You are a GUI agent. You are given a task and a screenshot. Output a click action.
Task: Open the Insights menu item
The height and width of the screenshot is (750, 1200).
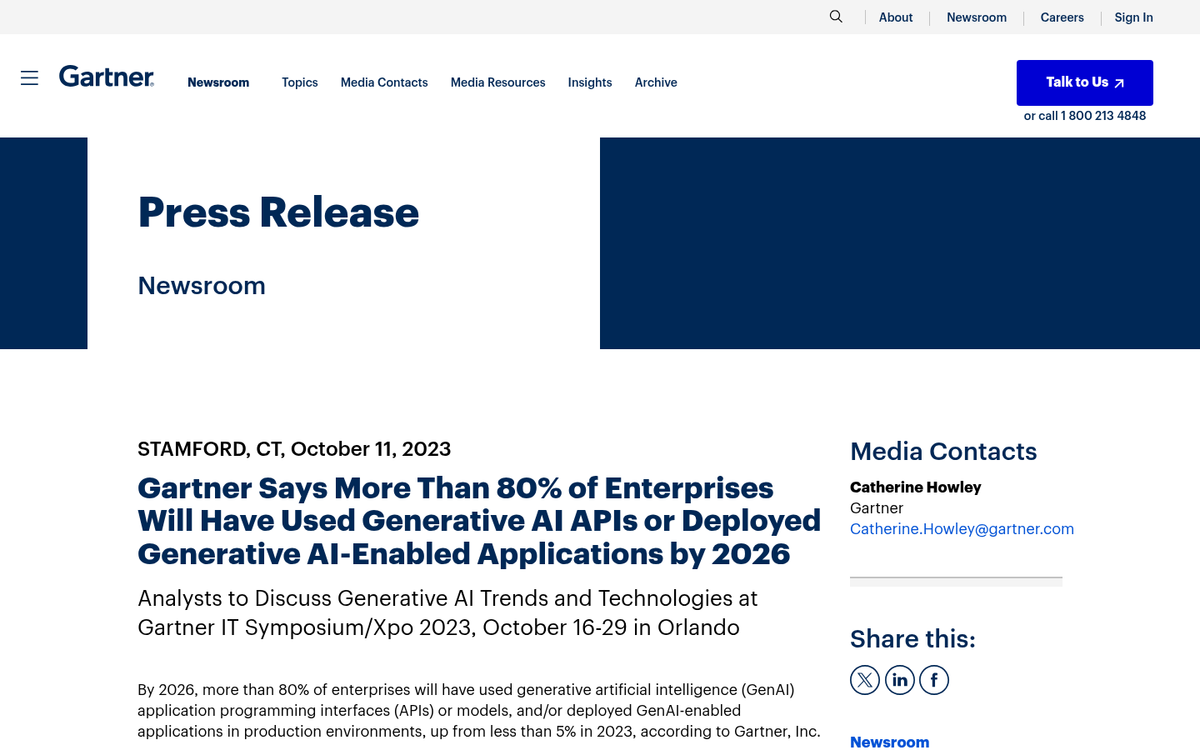[x=590, y=83]
